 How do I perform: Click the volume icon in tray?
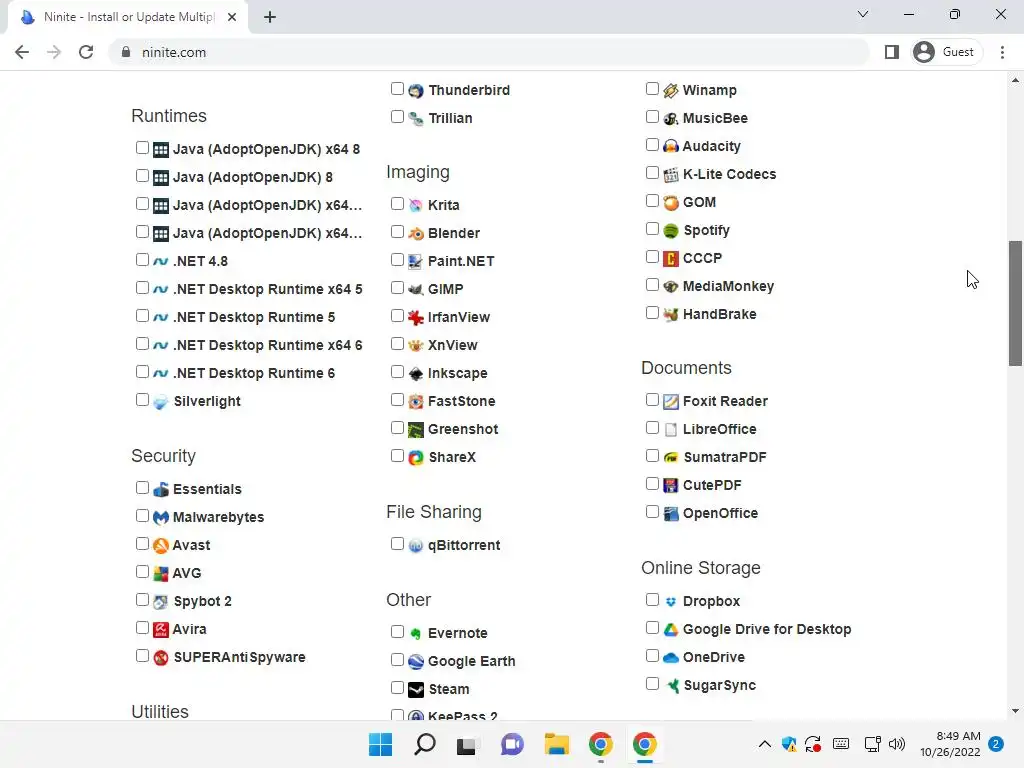point(897,744)
